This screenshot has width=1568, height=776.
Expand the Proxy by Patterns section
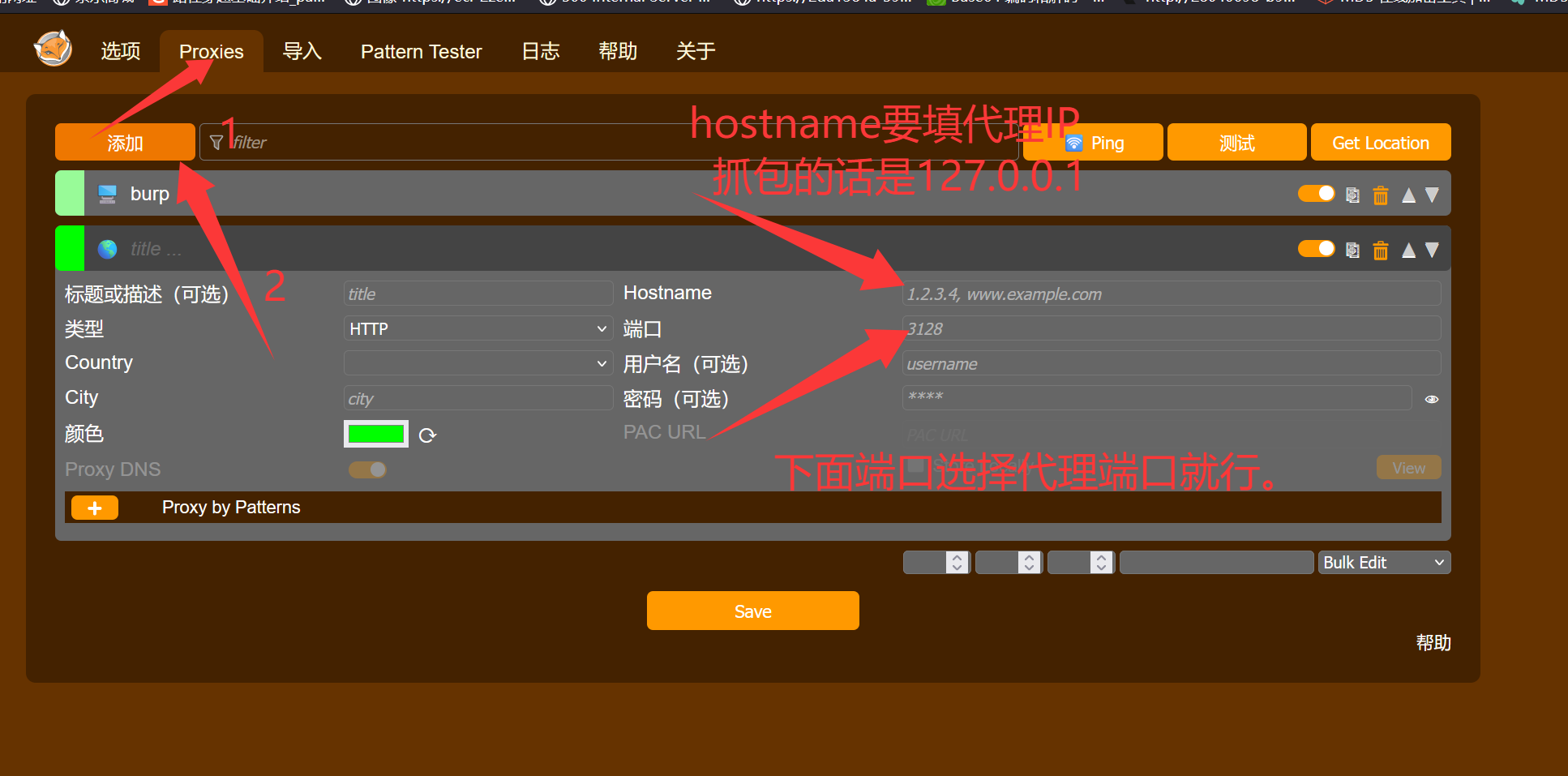[x=231, y=508]
